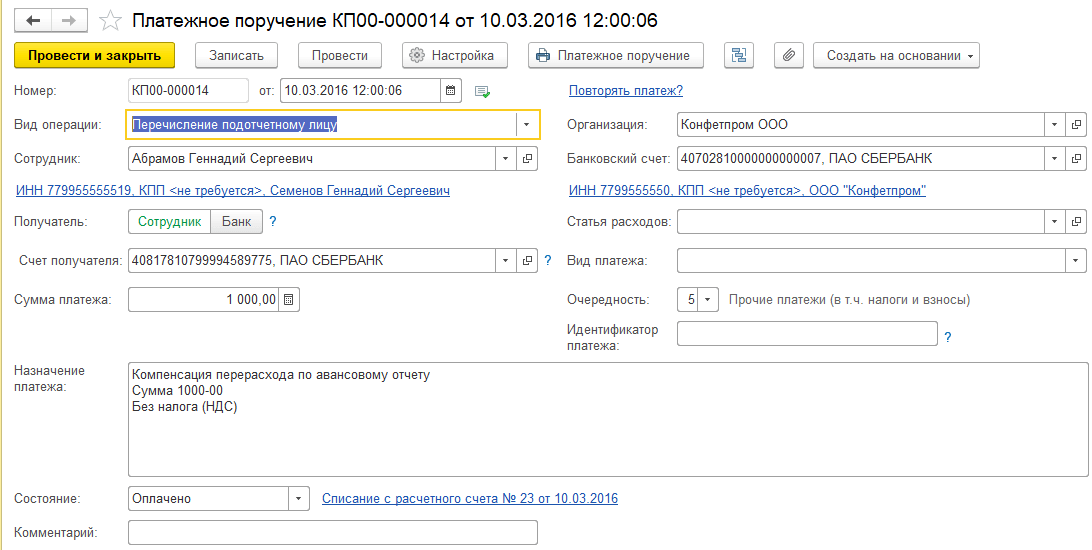Click Провести и закрыть button
Viewport: 1092px width, 550px height.
point(95,56)
